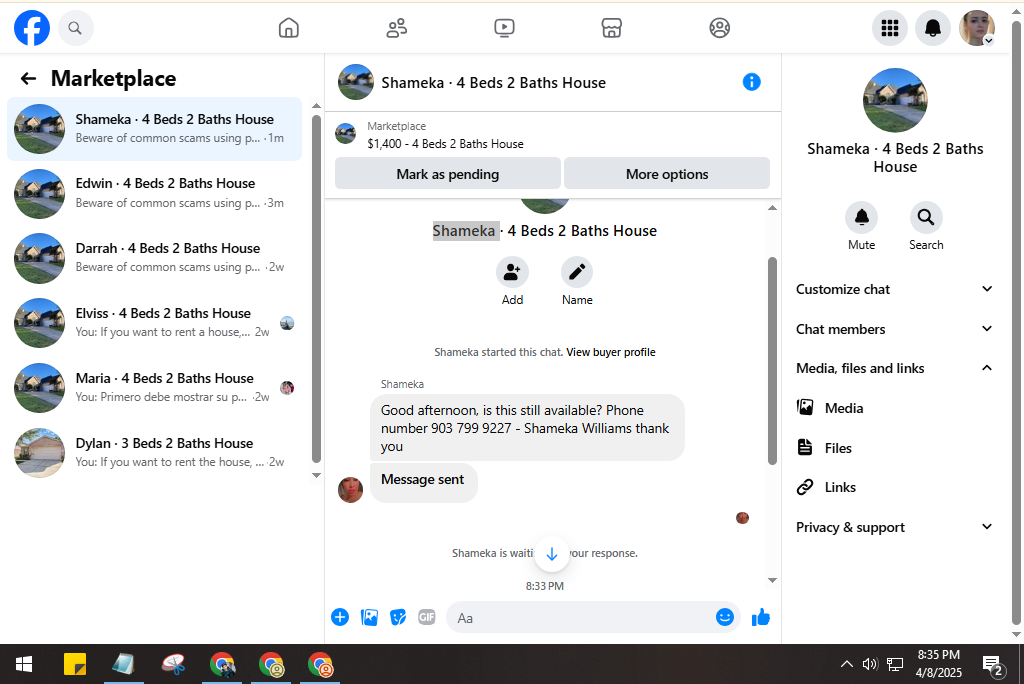Search in conversation magnifier icon
The width and height of the screenshot is (1024, 684).
tap(925, 217)
